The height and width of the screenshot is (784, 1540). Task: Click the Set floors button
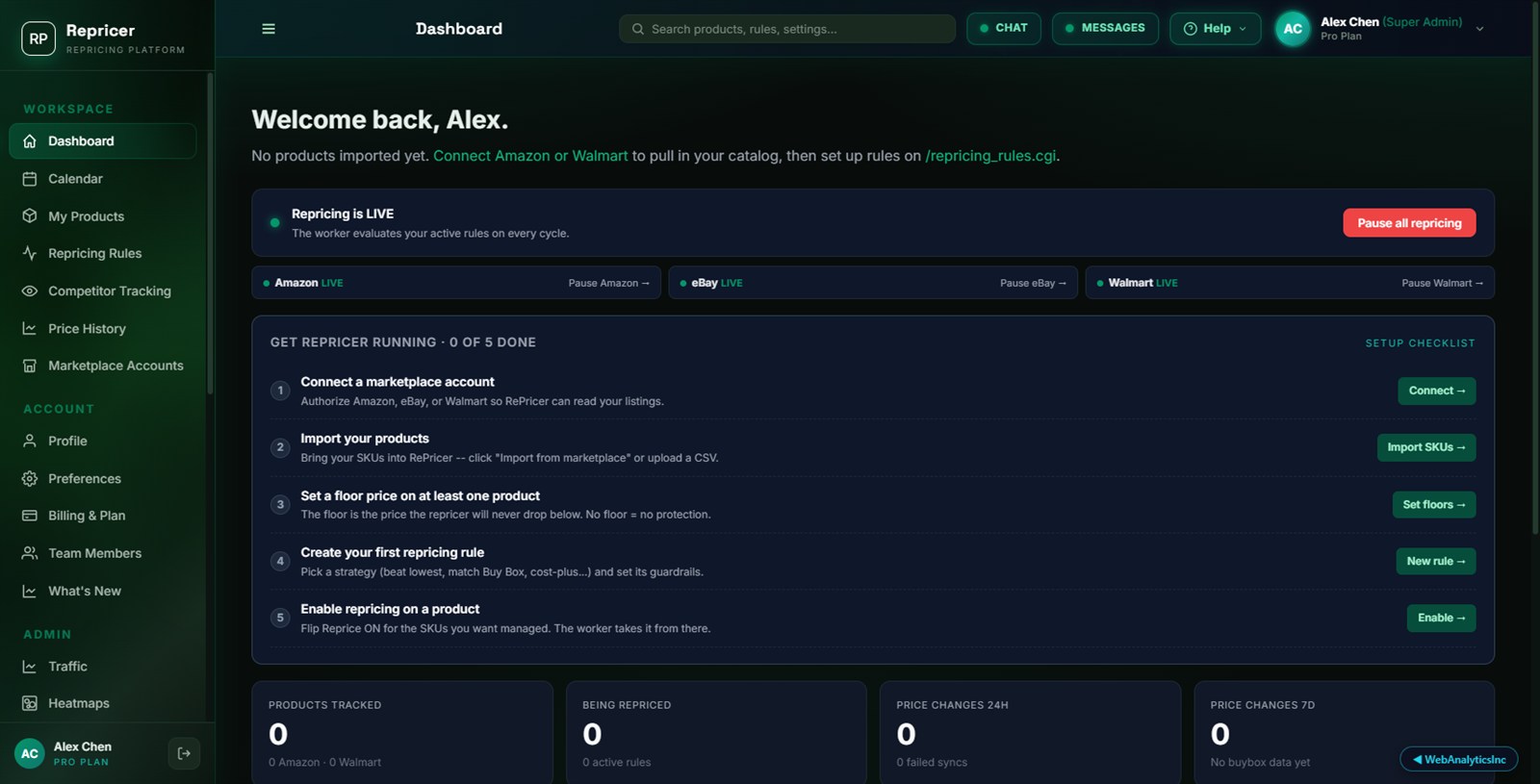pyautogui.click(x=1434, y=504)
